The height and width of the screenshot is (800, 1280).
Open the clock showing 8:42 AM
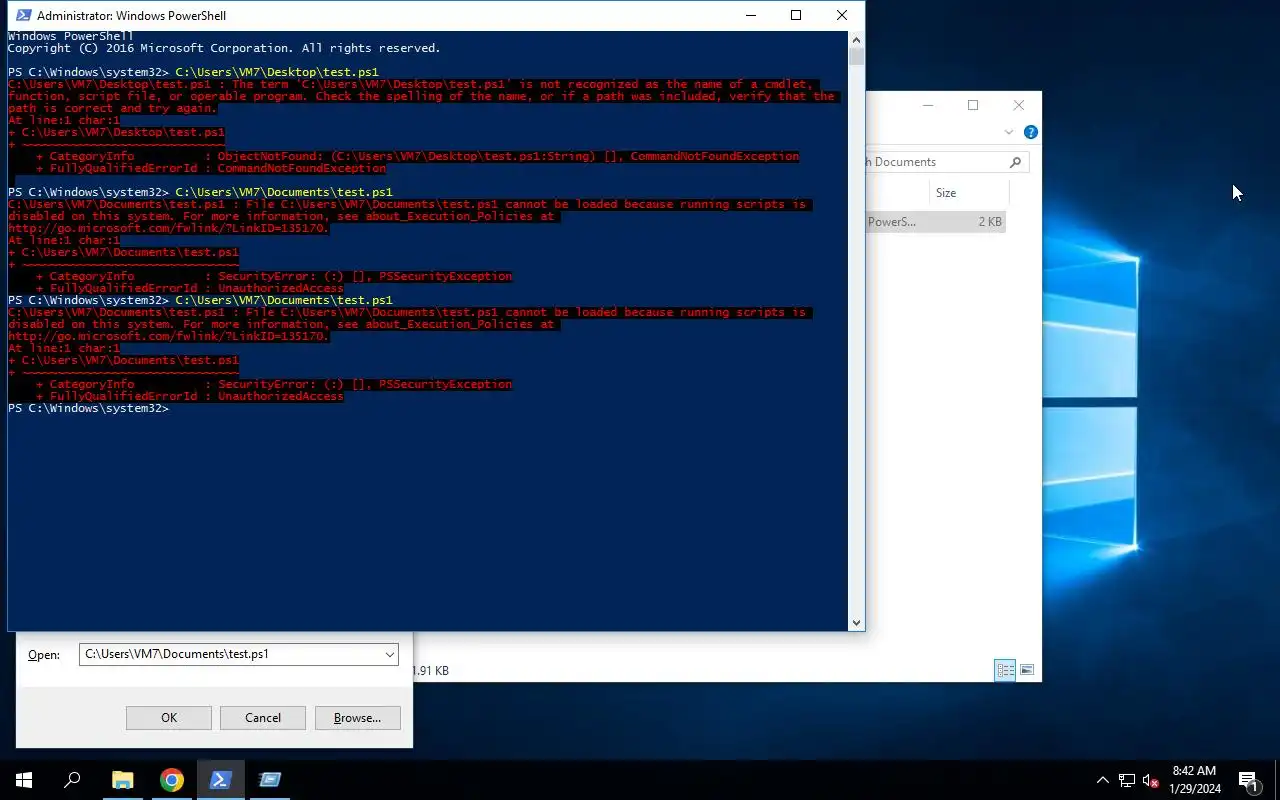[x=1194, y=780]
